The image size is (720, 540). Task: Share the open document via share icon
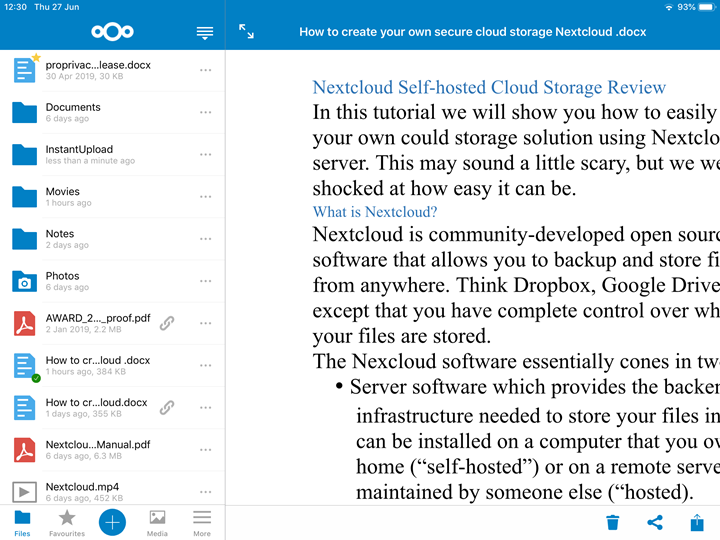pos(655,523)
